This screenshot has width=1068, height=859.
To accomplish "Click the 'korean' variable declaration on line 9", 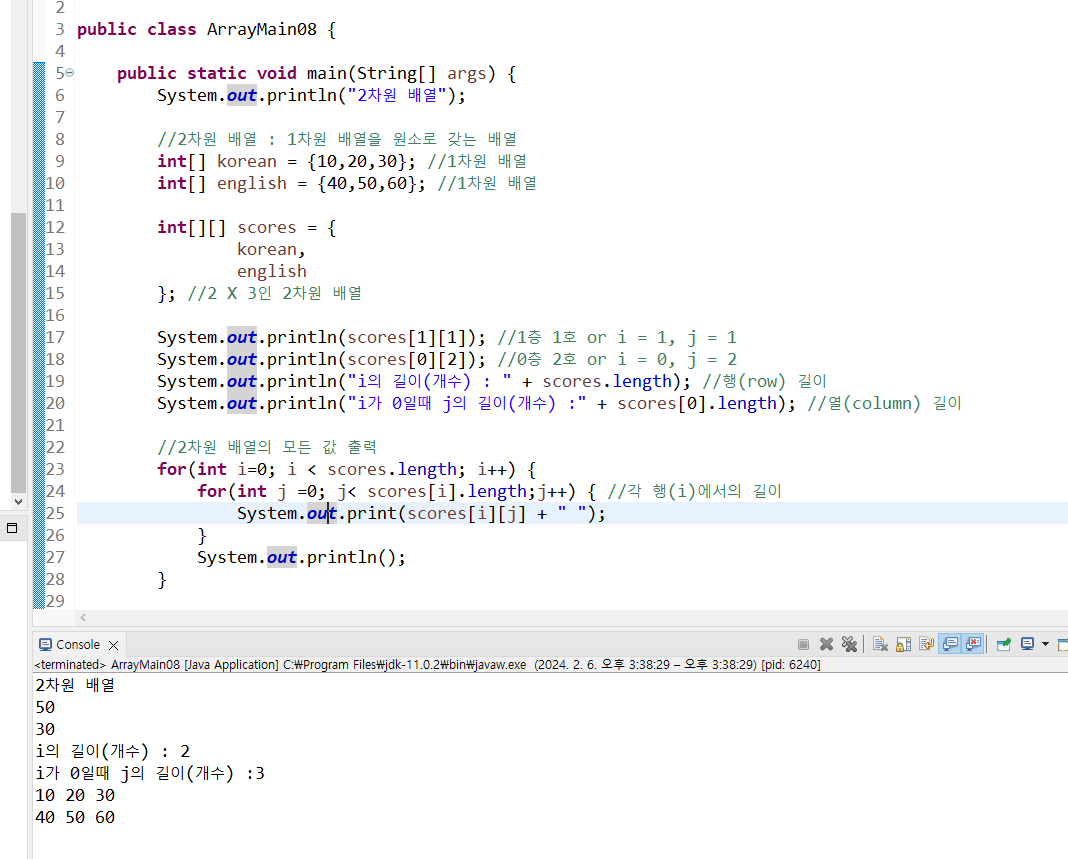I will pyautogui.click(x=247, y=161).
